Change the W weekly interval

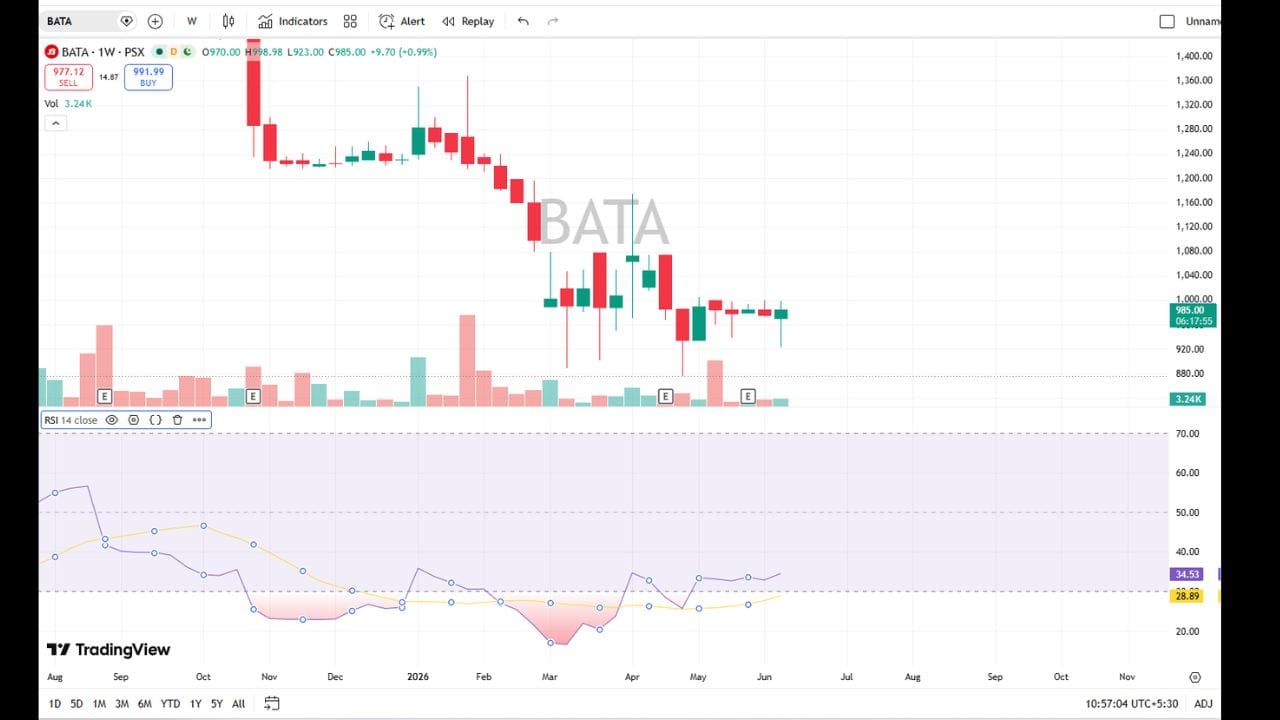[191, 21]
